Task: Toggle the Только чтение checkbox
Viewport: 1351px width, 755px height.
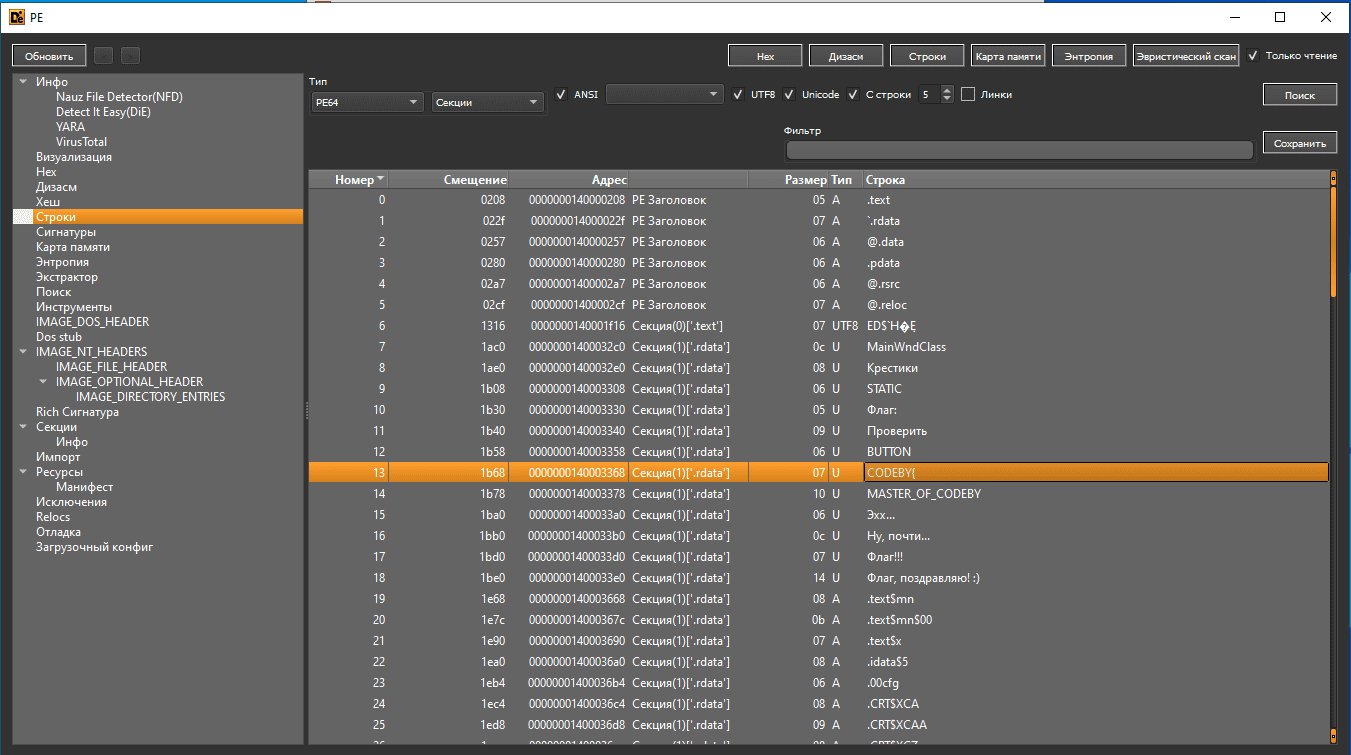Action: click(1253, 56)
